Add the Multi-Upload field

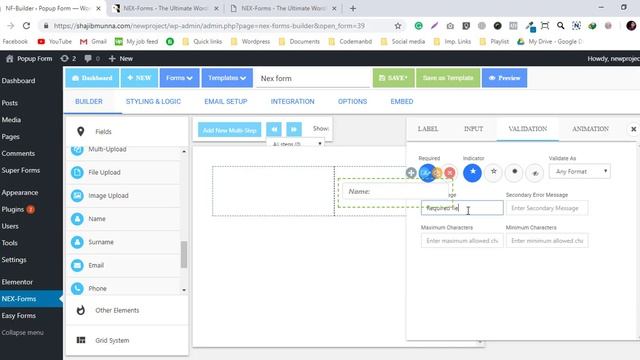point(122,149)
